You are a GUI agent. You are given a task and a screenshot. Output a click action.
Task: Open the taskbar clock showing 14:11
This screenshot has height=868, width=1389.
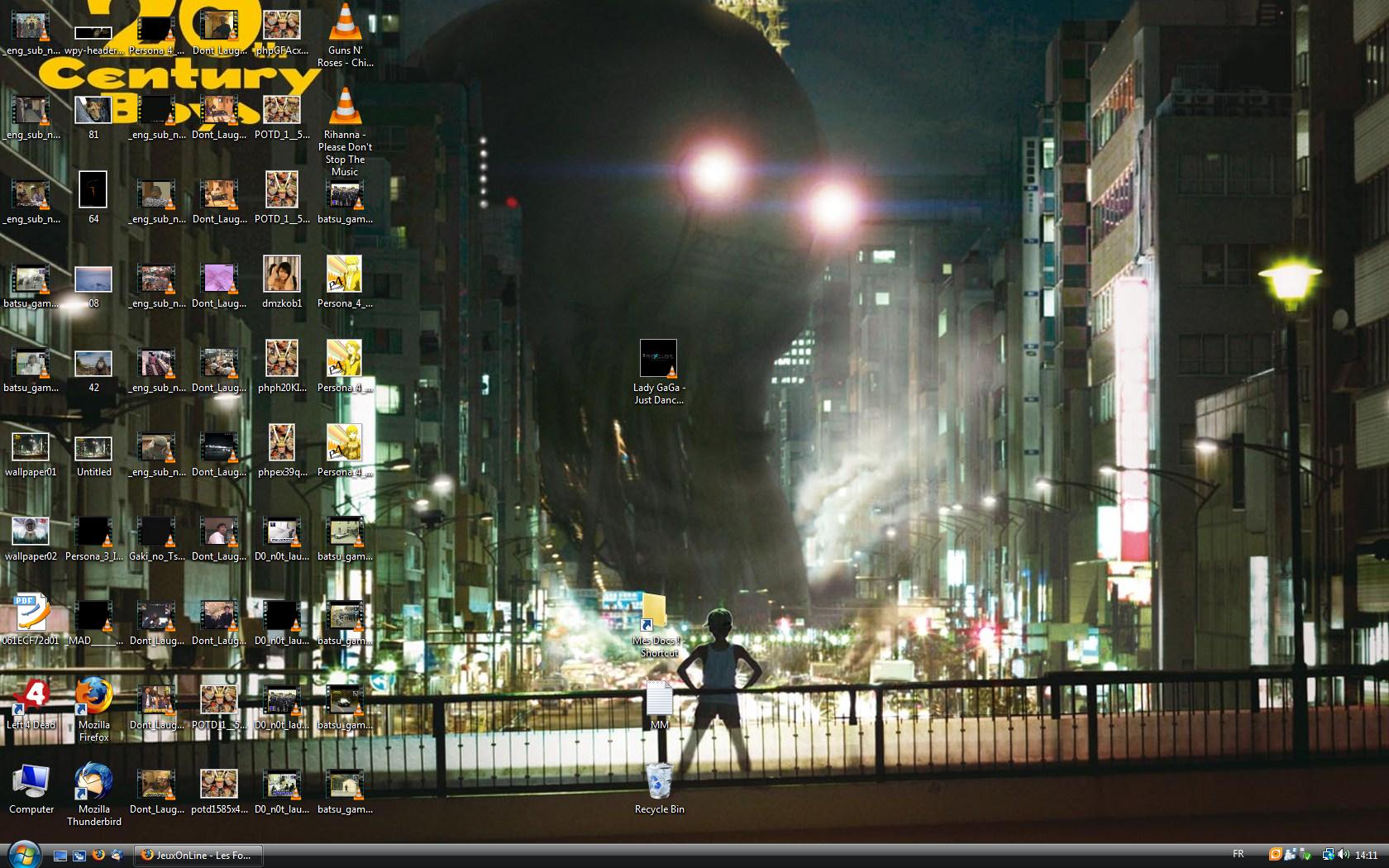click(1366, 856)
